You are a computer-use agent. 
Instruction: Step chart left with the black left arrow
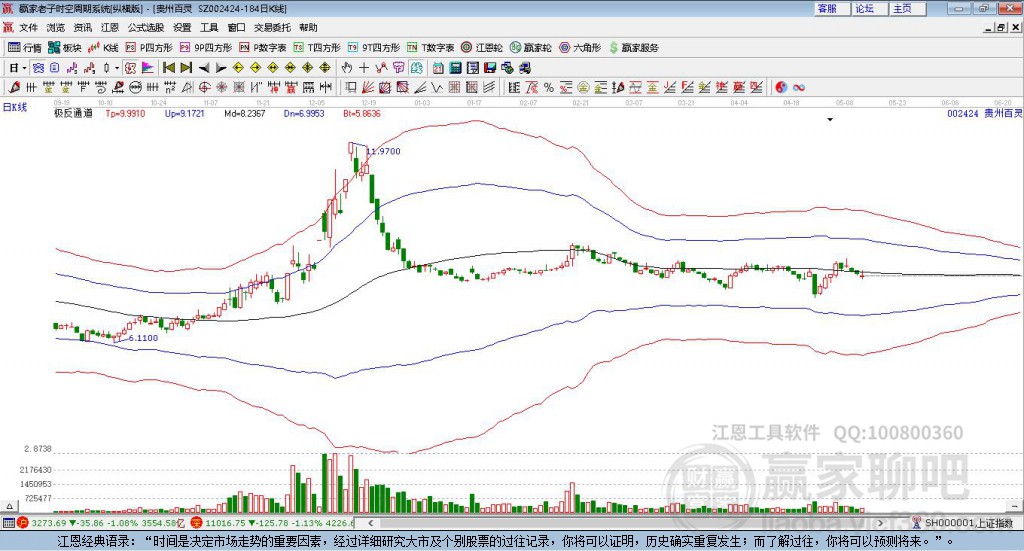coord(204,68)
